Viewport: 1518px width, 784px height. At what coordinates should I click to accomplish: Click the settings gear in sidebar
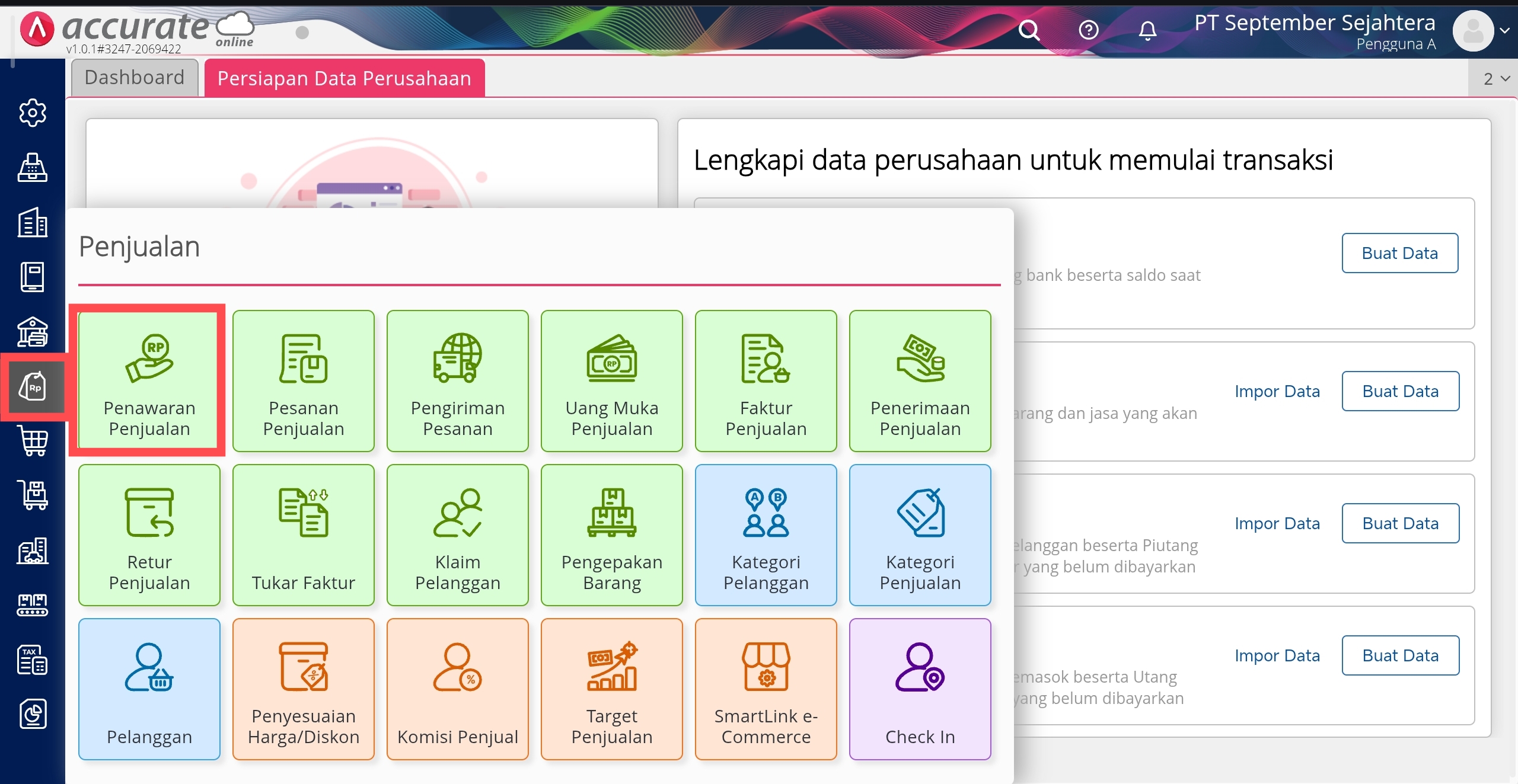click(33, 113)
